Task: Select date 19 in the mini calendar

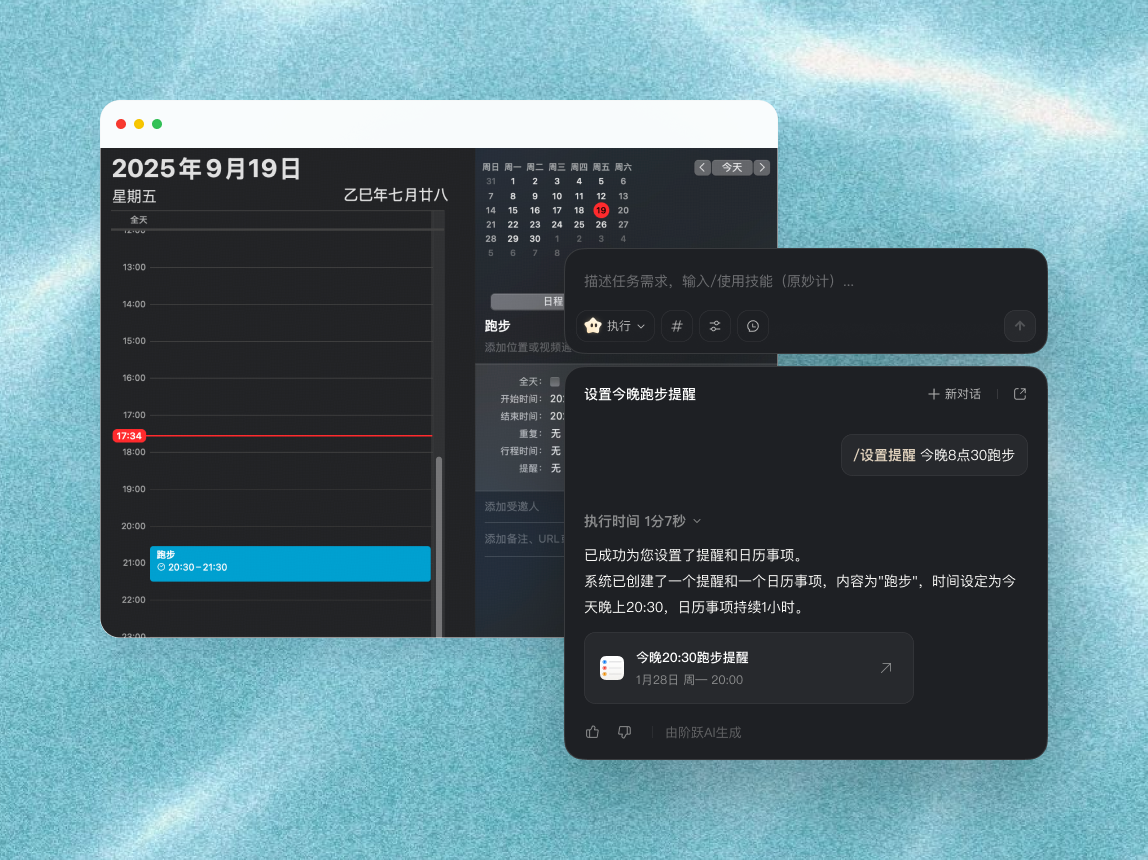Action: 602,210
